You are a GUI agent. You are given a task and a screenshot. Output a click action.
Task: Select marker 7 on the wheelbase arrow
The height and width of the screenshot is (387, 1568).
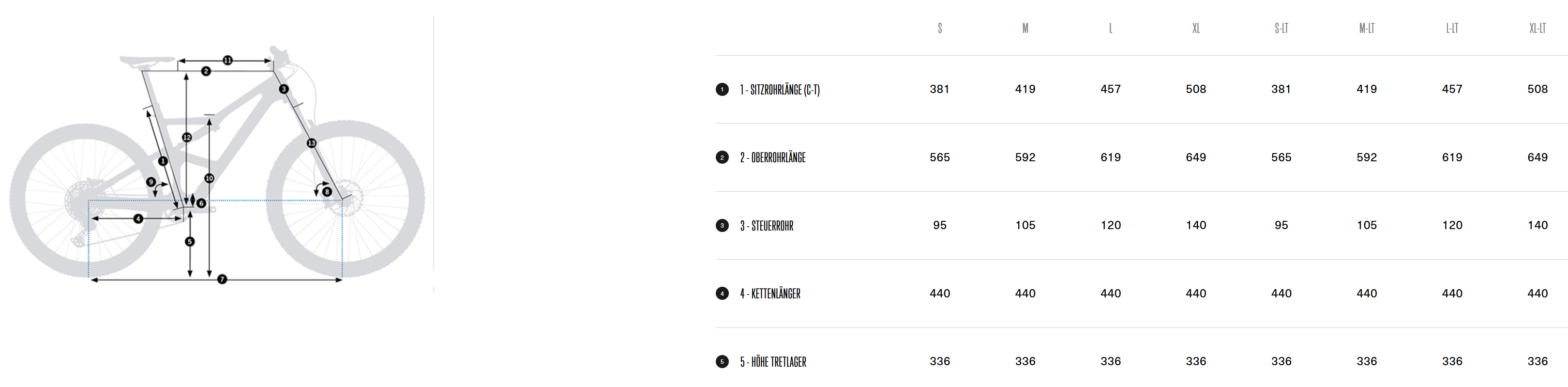[x=222, y=279]
